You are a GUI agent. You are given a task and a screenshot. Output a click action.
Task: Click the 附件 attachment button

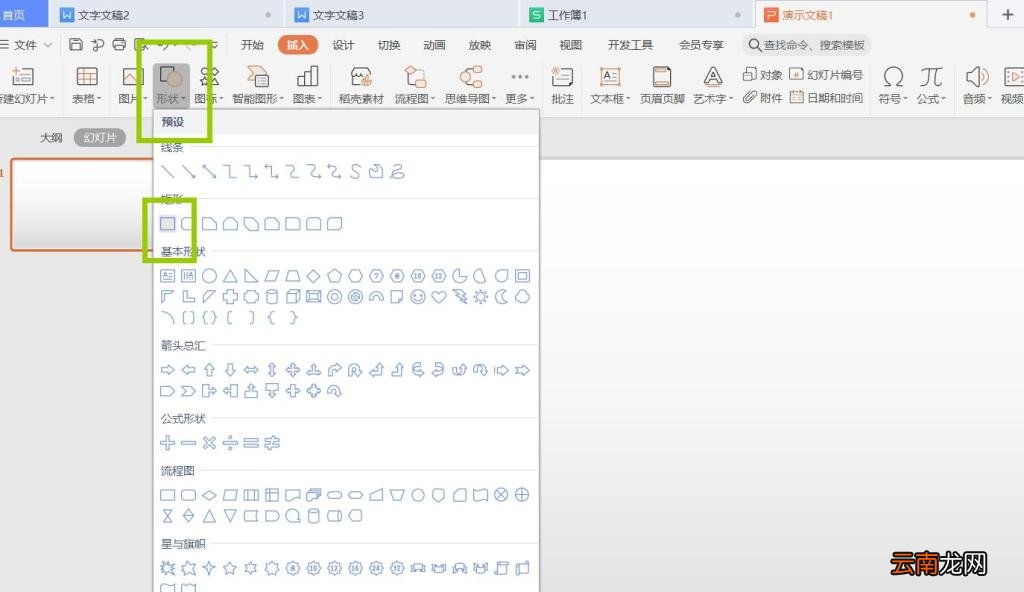tap(763, 97)
